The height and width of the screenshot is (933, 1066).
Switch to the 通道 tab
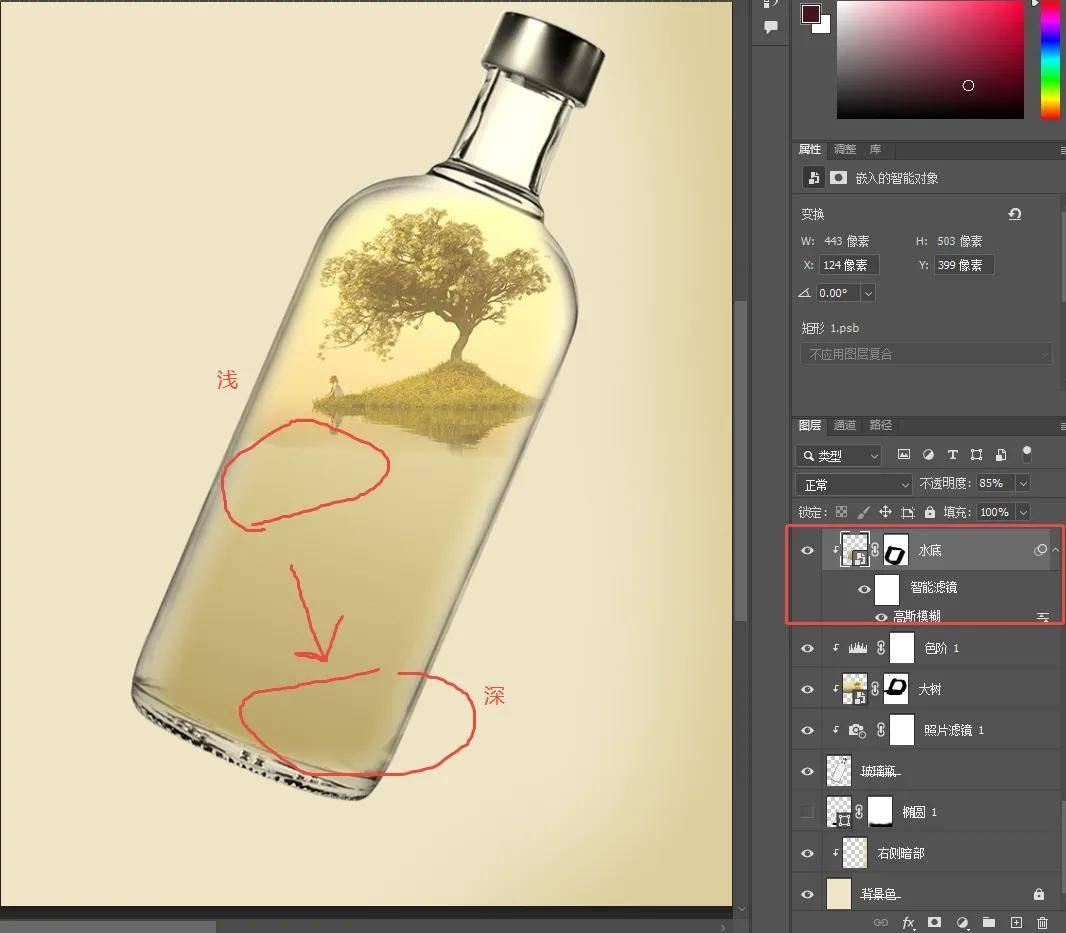point(845,425)
